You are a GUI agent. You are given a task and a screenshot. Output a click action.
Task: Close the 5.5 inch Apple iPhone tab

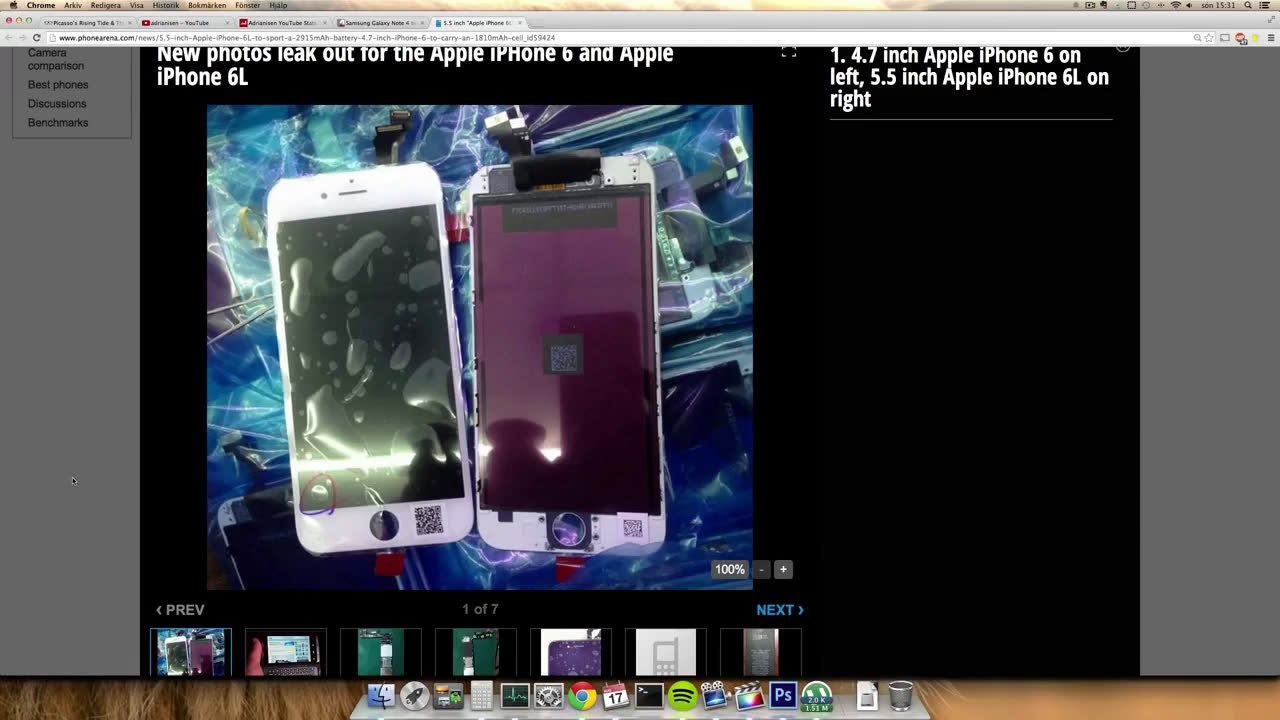point(520,22)
